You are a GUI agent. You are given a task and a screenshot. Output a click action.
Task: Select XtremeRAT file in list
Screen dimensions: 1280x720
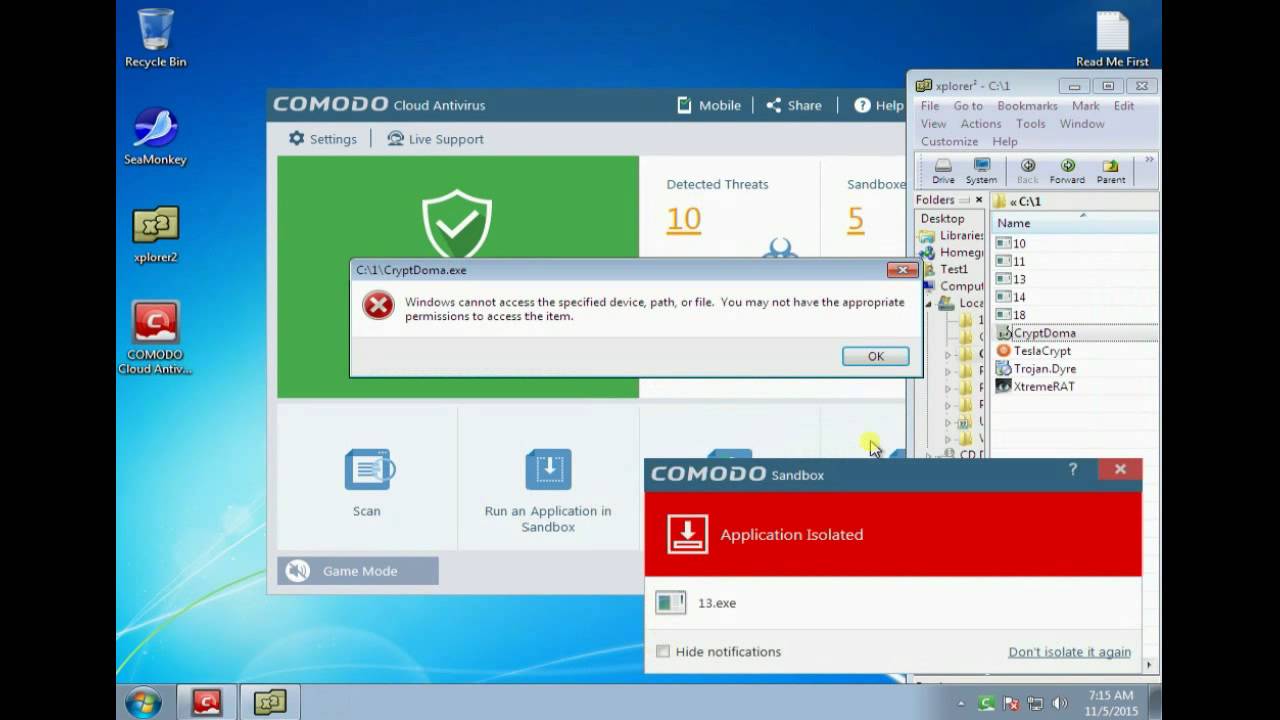1035,387
